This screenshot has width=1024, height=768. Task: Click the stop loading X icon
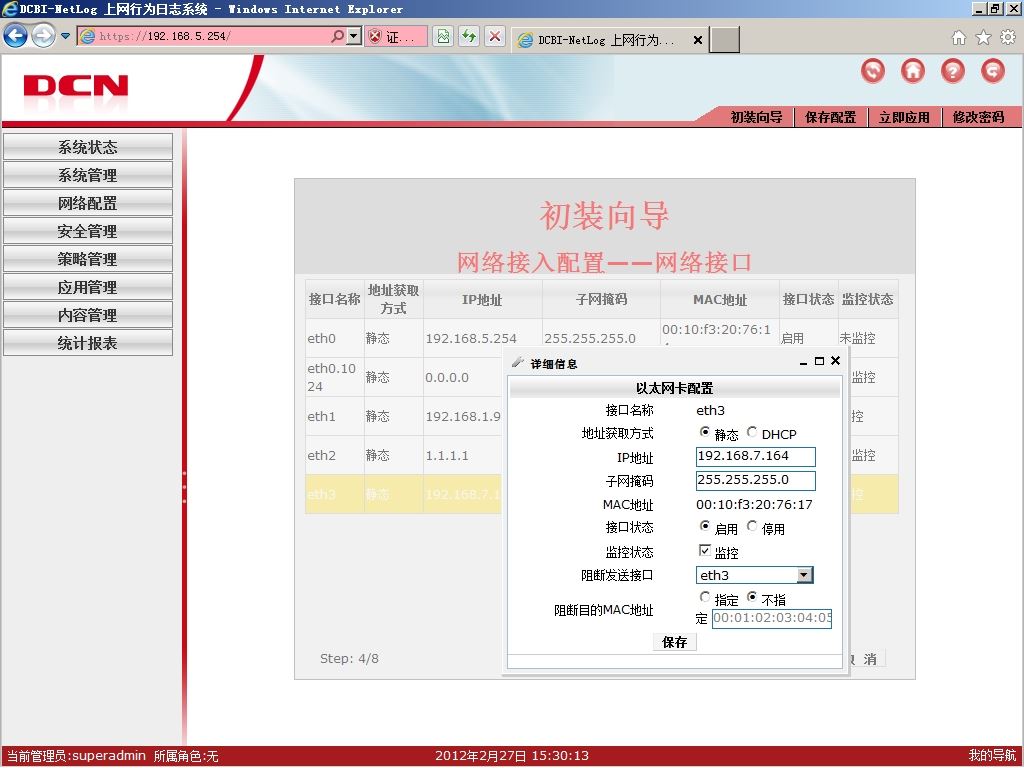(x=495, y=37)
